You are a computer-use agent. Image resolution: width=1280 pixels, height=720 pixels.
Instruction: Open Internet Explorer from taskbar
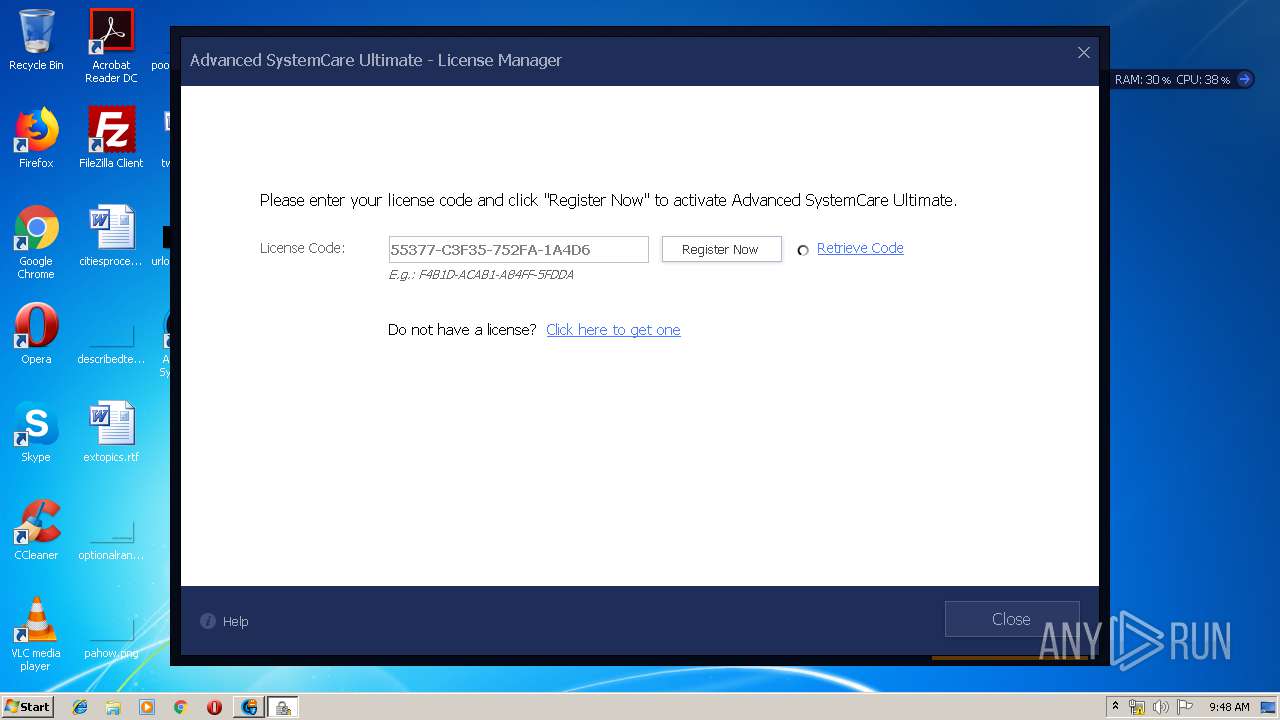[x=80, y=707]
